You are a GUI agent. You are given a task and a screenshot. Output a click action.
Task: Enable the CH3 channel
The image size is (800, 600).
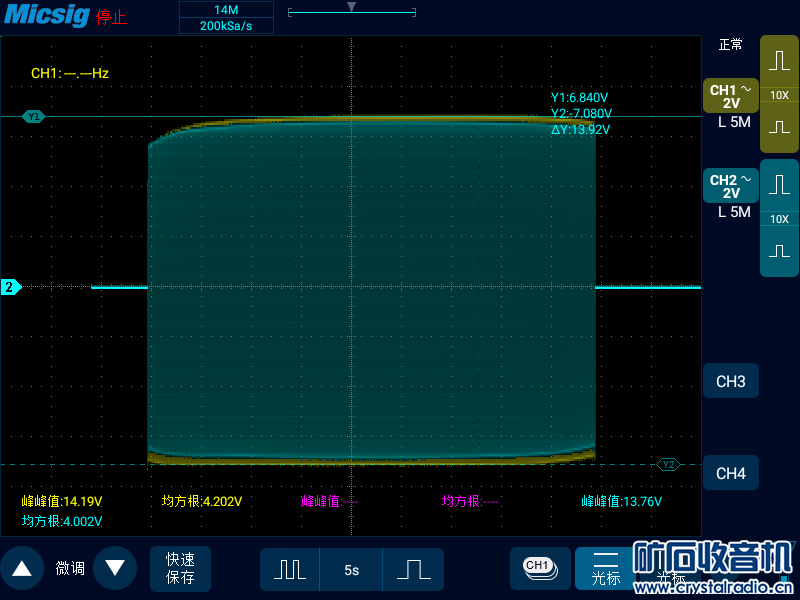coord(730,382)
